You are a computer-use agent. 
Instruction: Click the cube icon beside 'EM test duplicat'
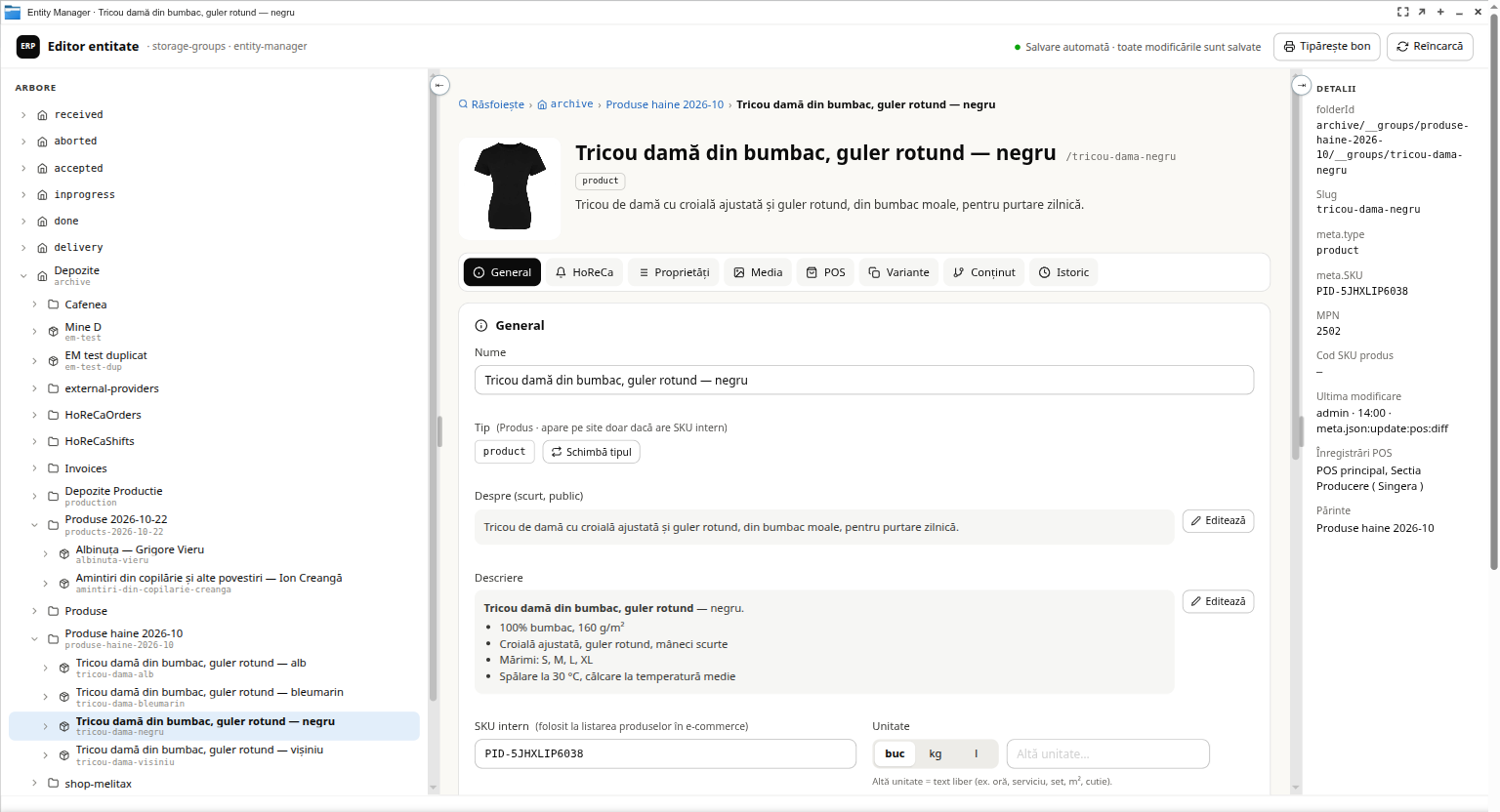pos(54,361)
